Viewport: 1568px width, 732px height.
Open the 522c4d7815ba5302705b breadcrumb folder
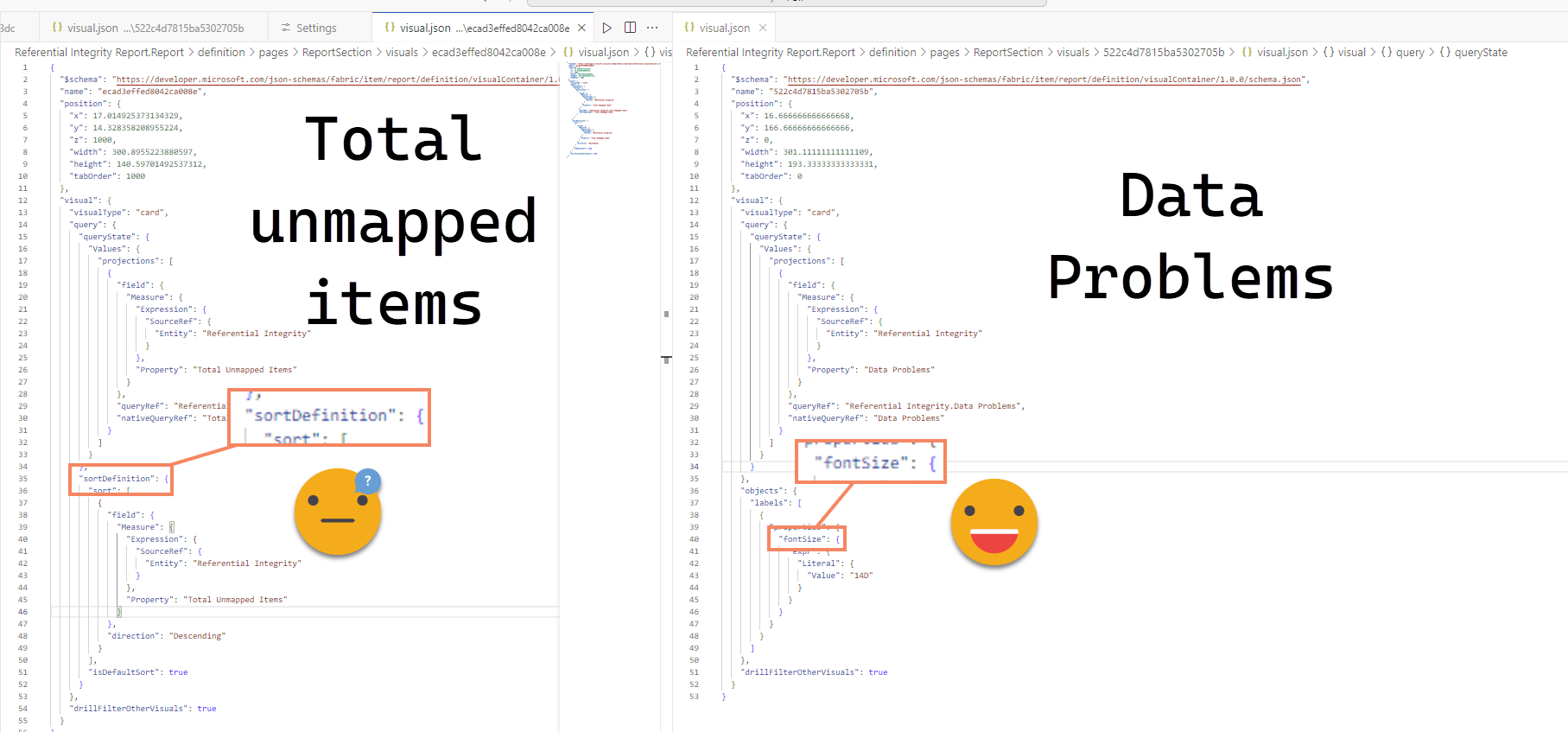coord(1163,53)
